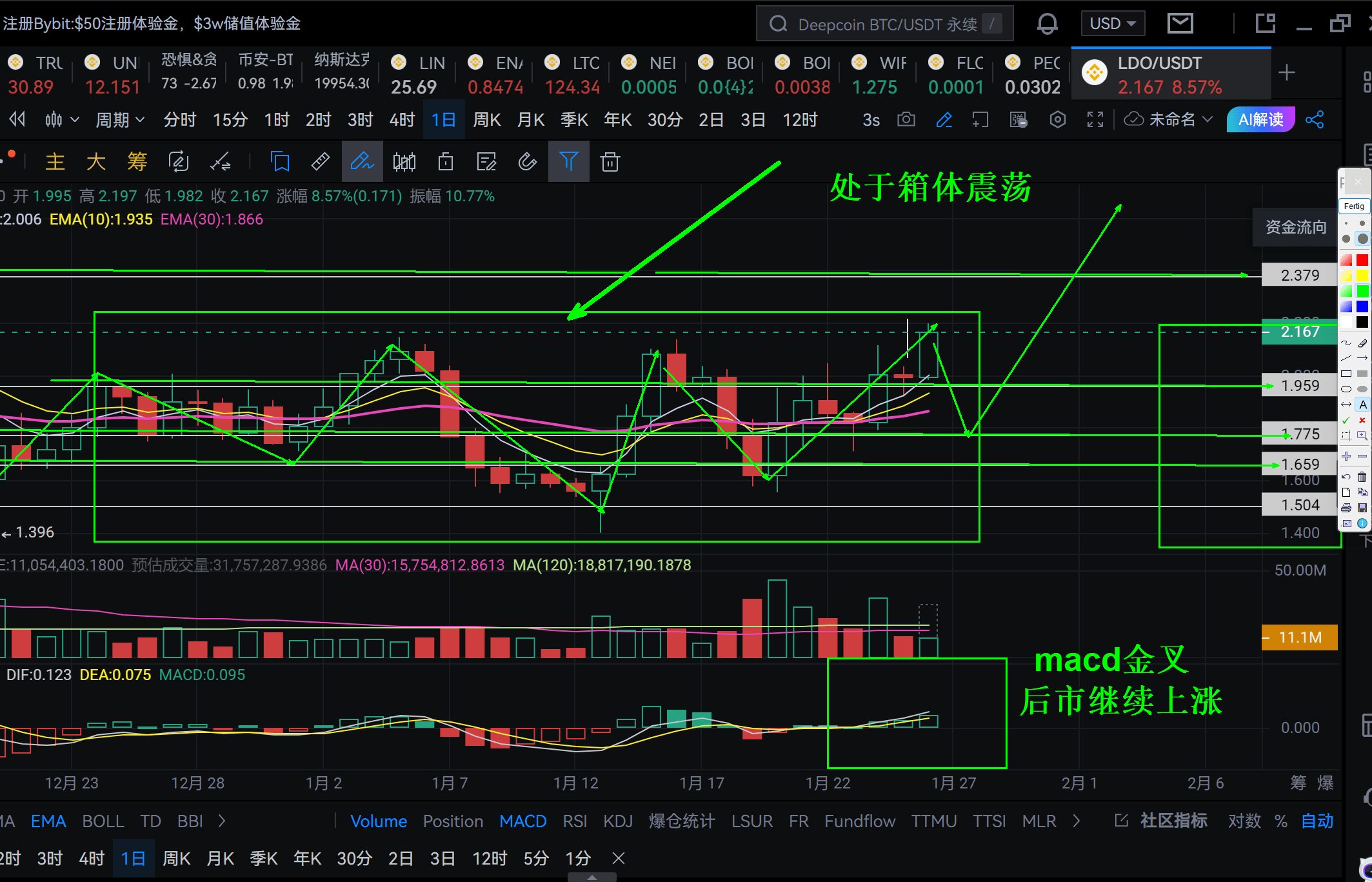Click the save floppy icon in palette
1372x882 pixels.
(x=1362, y=508)
